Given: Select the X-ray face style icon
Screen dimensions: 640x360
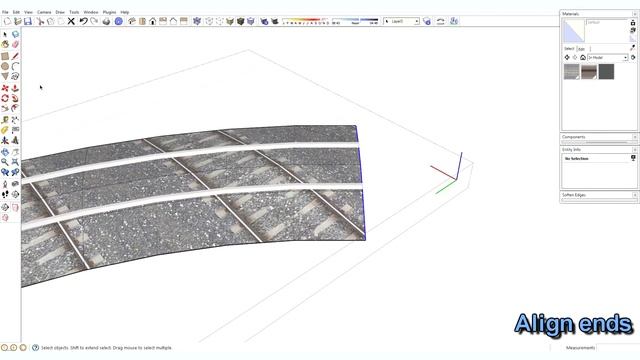Looking at the screenshot, I should coord(197,21).
